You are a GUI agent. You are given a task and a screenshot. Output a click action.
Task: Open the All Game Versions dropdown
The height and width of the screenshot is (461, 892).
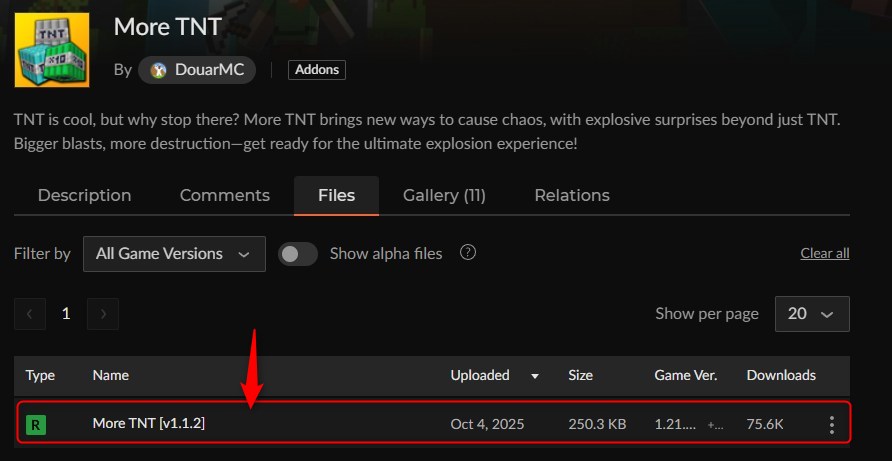coord(174,254)
